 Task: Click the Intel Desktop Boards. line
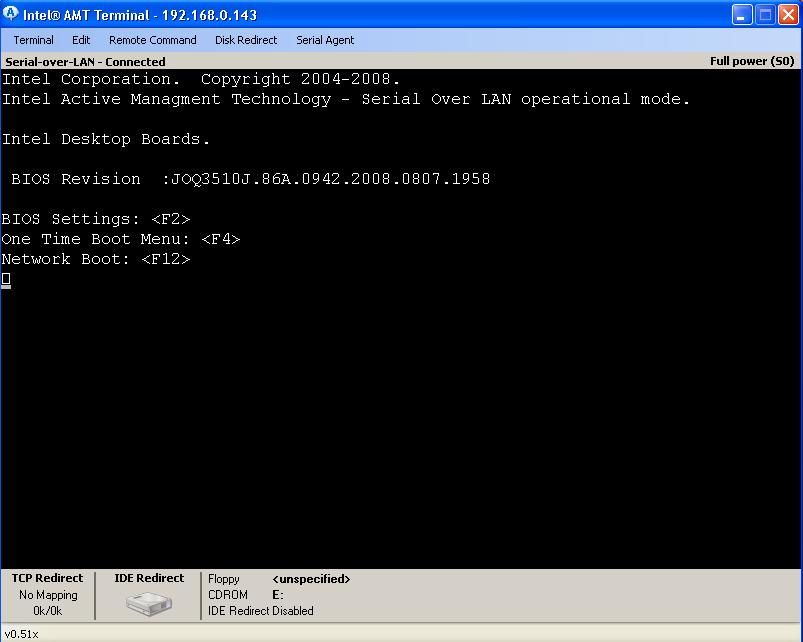106,139
